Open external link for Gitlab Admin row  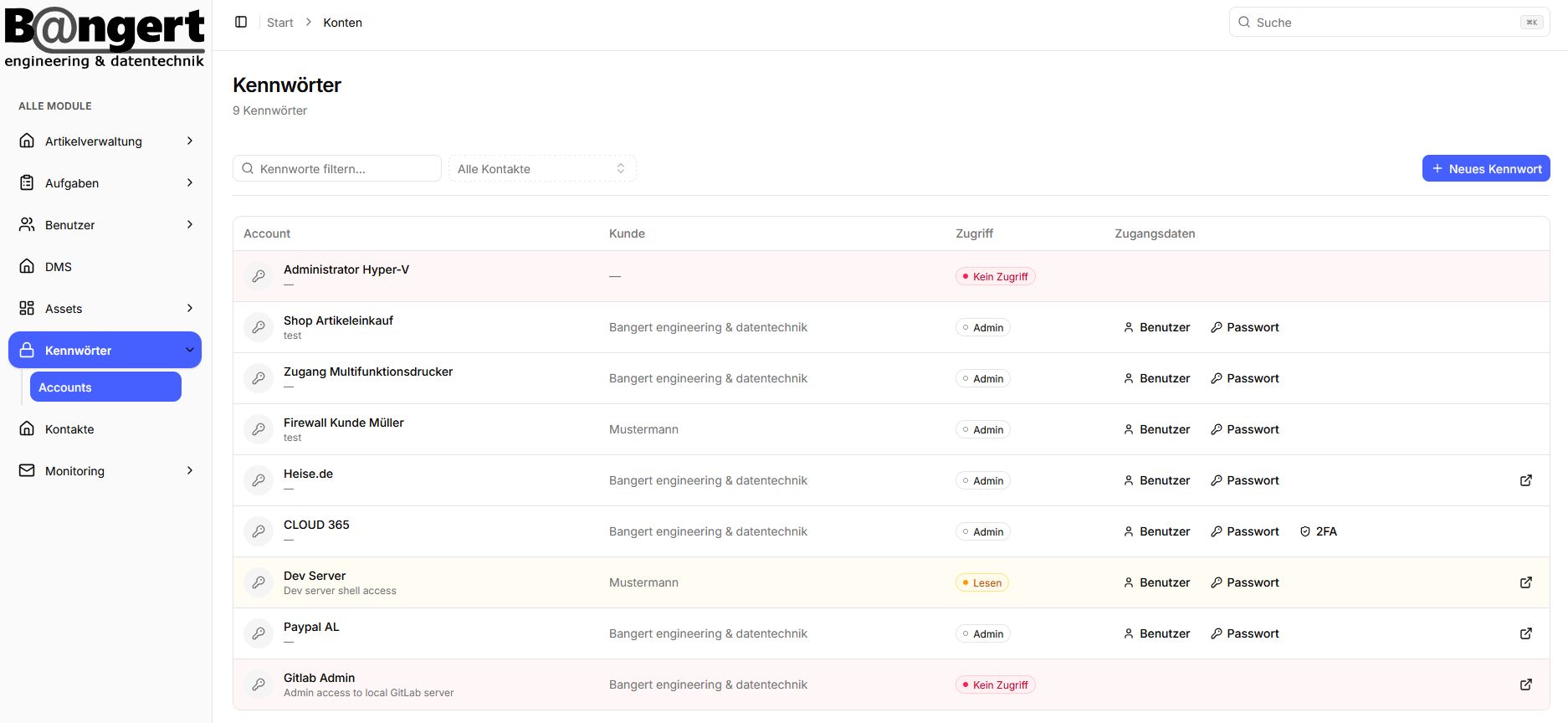(x=1526, y=685)
